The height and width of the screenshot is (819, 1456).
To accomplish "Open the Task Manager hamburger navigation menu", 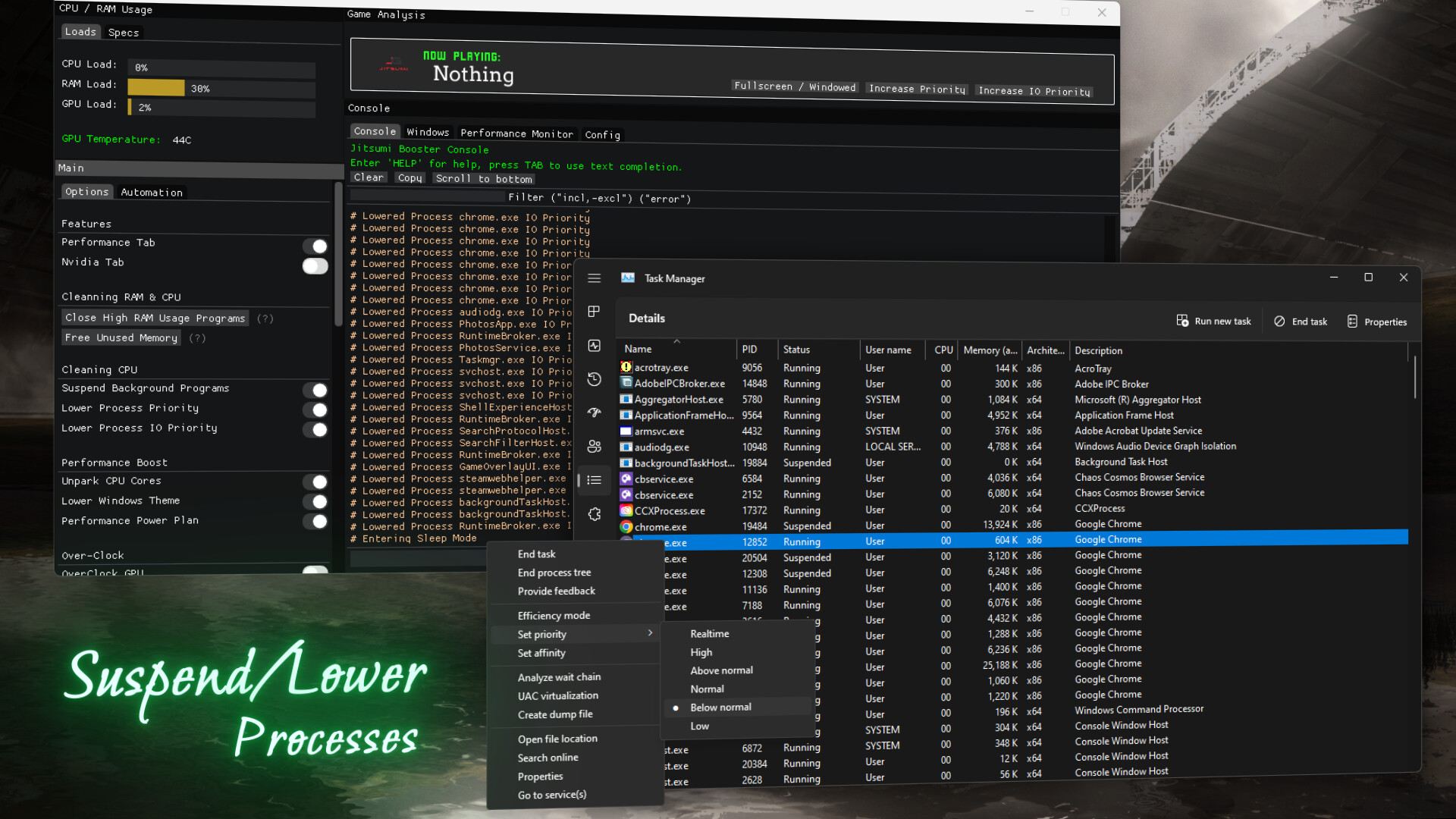I will click(x=594, y=278).
